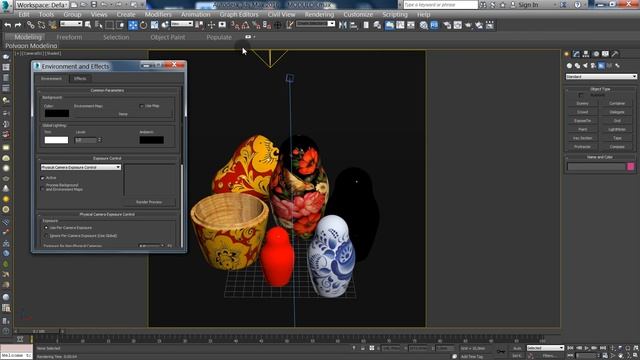Open the selection filter dropdown in toolbar
The width and height of the screenshot is (640, 360).
[x=71, y=24]
